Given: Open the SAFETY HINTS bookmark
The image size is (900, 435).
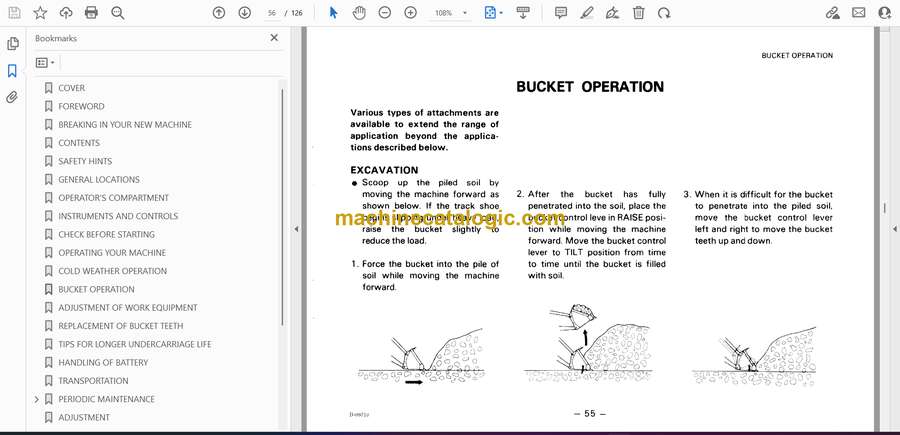Looking at the screenshot, I should tap(85, 161).
